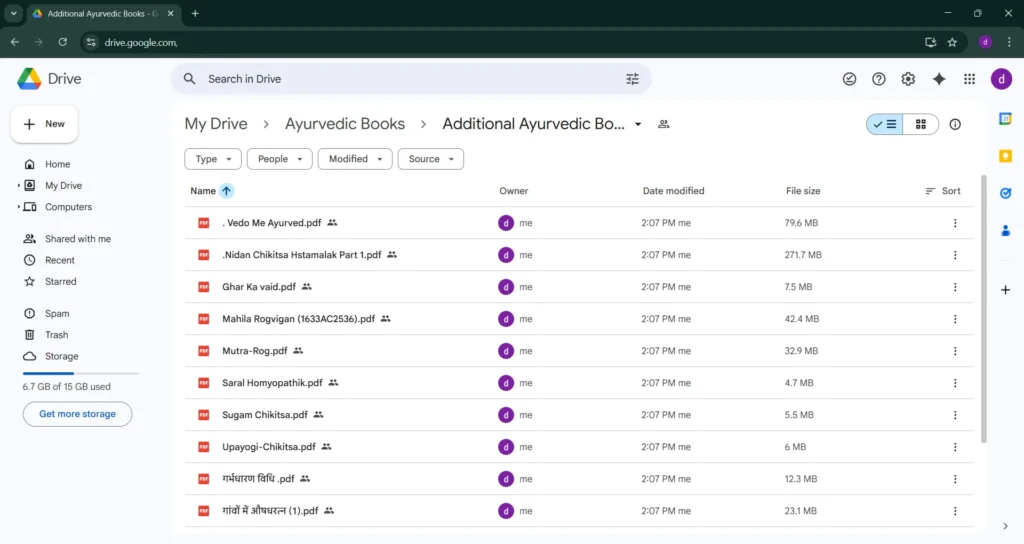Switch to grid layout view
1024x544 pixels.
tap(921, 124)
